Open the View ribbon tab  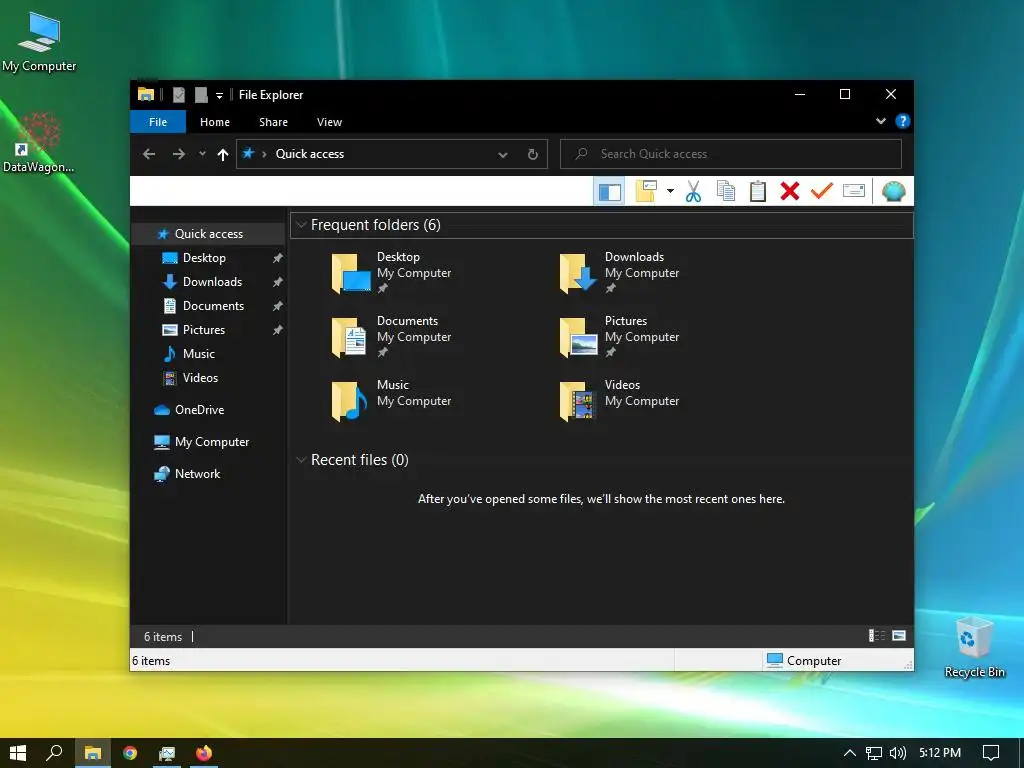329,122
